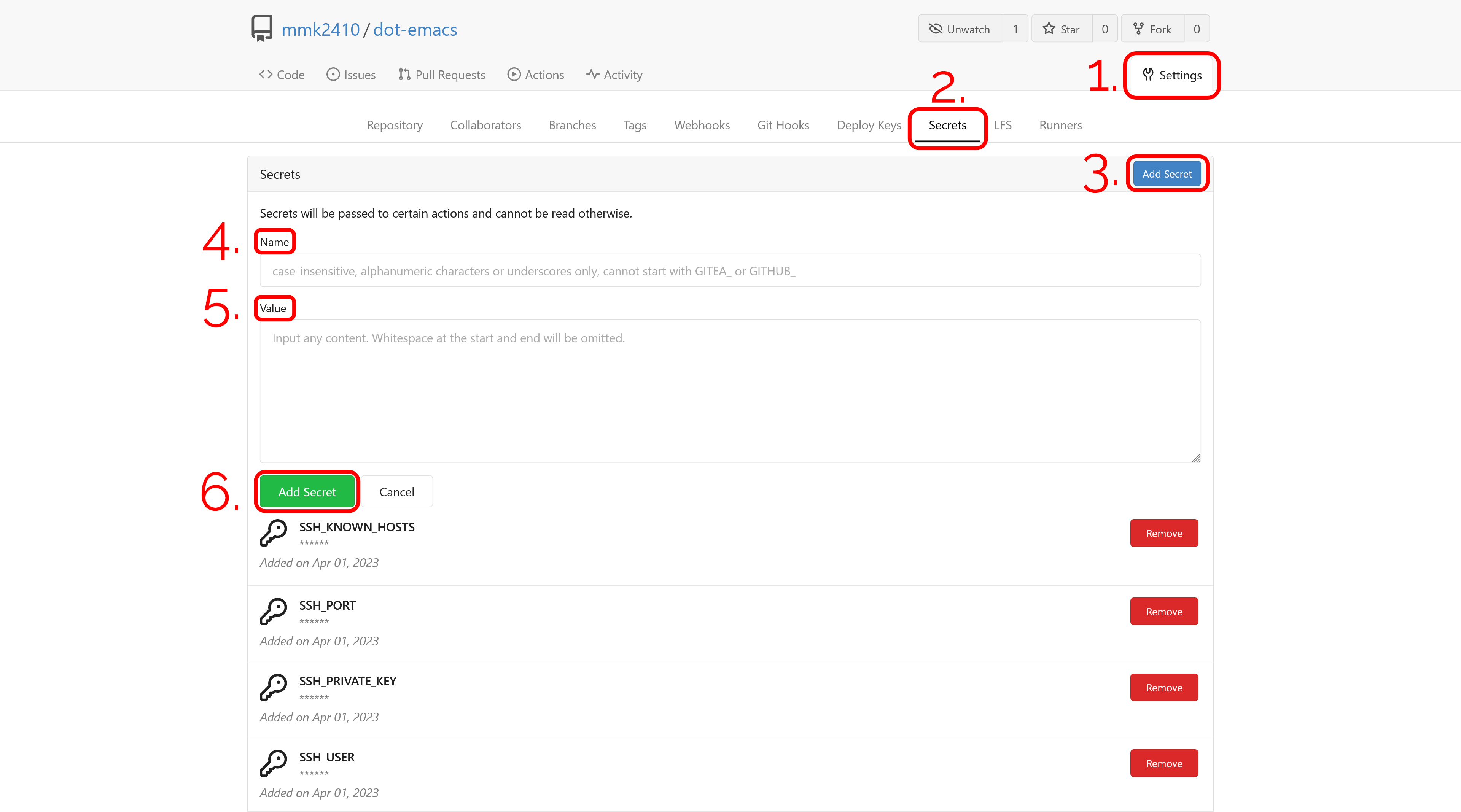Switch to the Secrets tab
This screenshot has width=1461, height=812.
947,124
